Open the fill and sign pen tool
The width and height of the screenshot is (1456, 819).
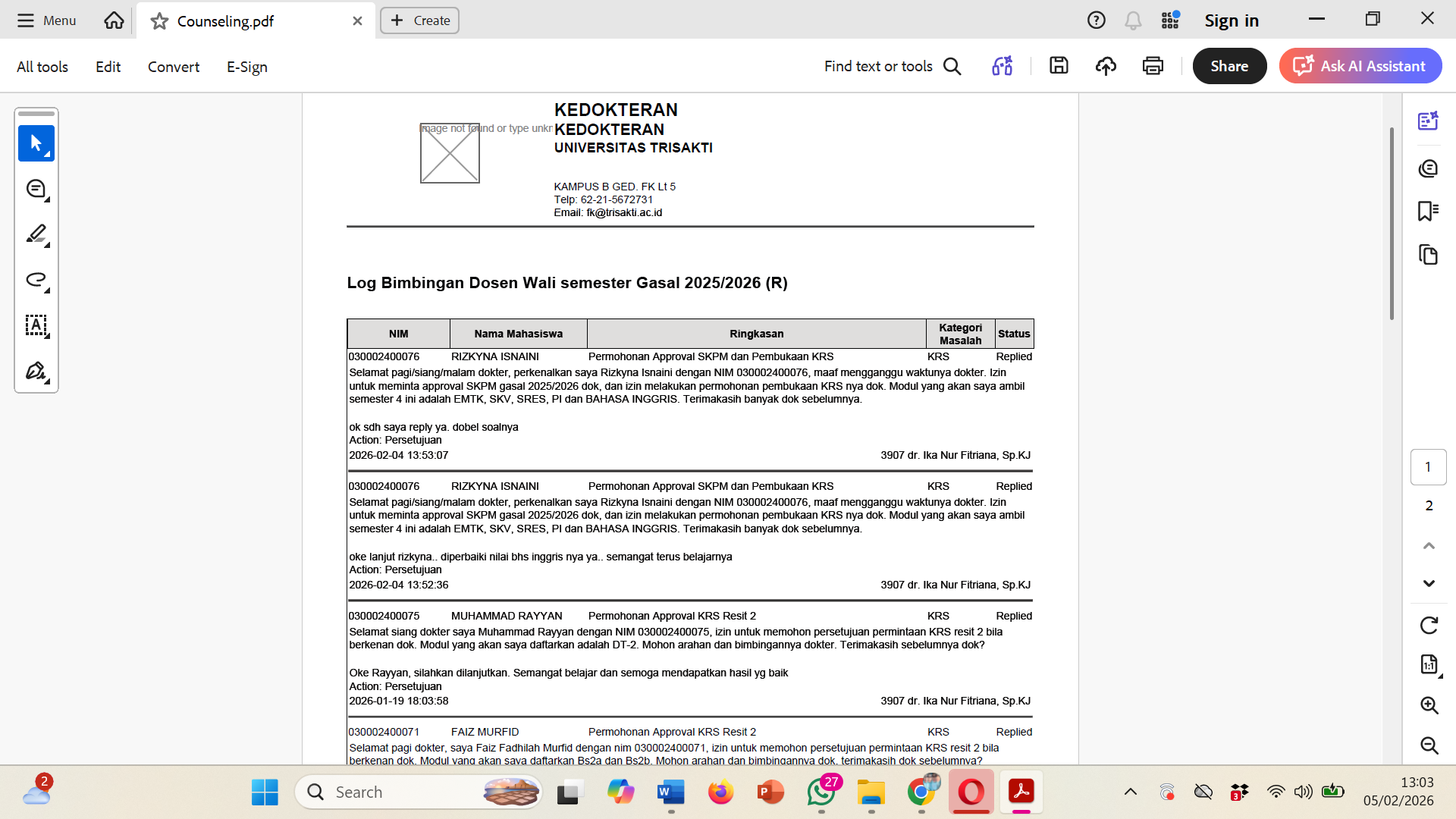pos(36,371)
